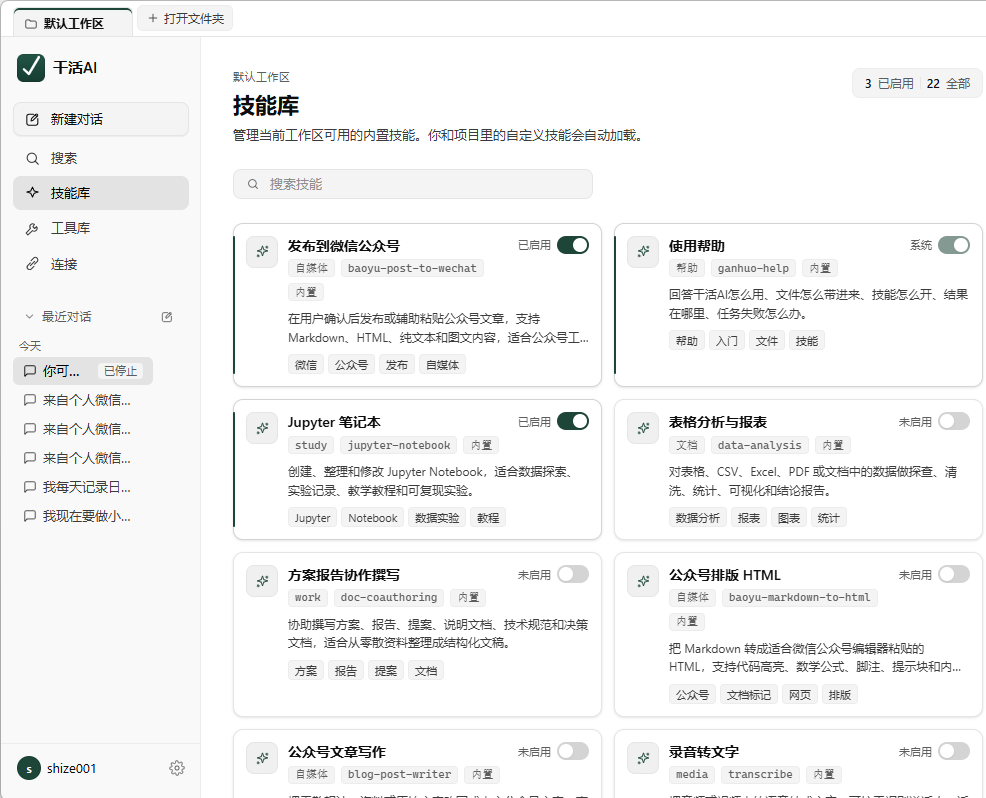
Task: Open the first 来自个人微信... conversation
Action: (x=83, y=400)
